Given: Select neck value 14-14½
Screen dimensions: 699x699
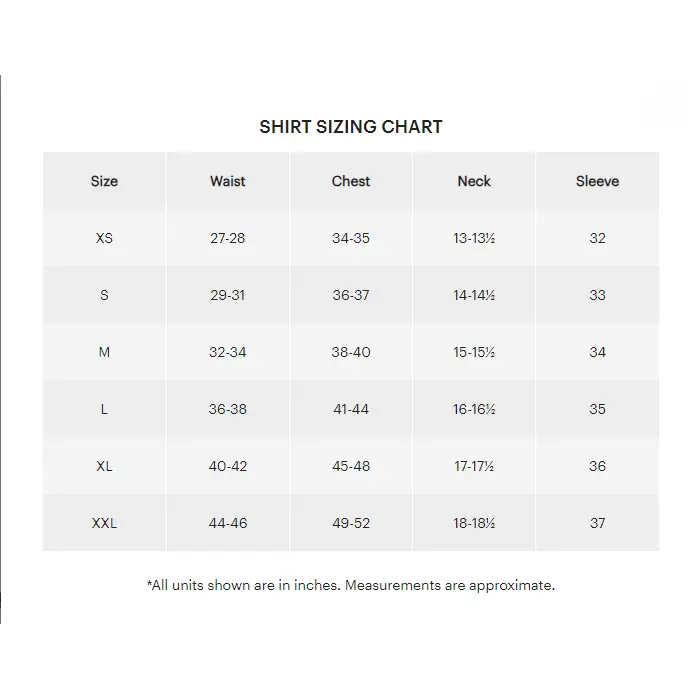Looking at the screenshot, I should pyautogui.click(x=474, y=295).
